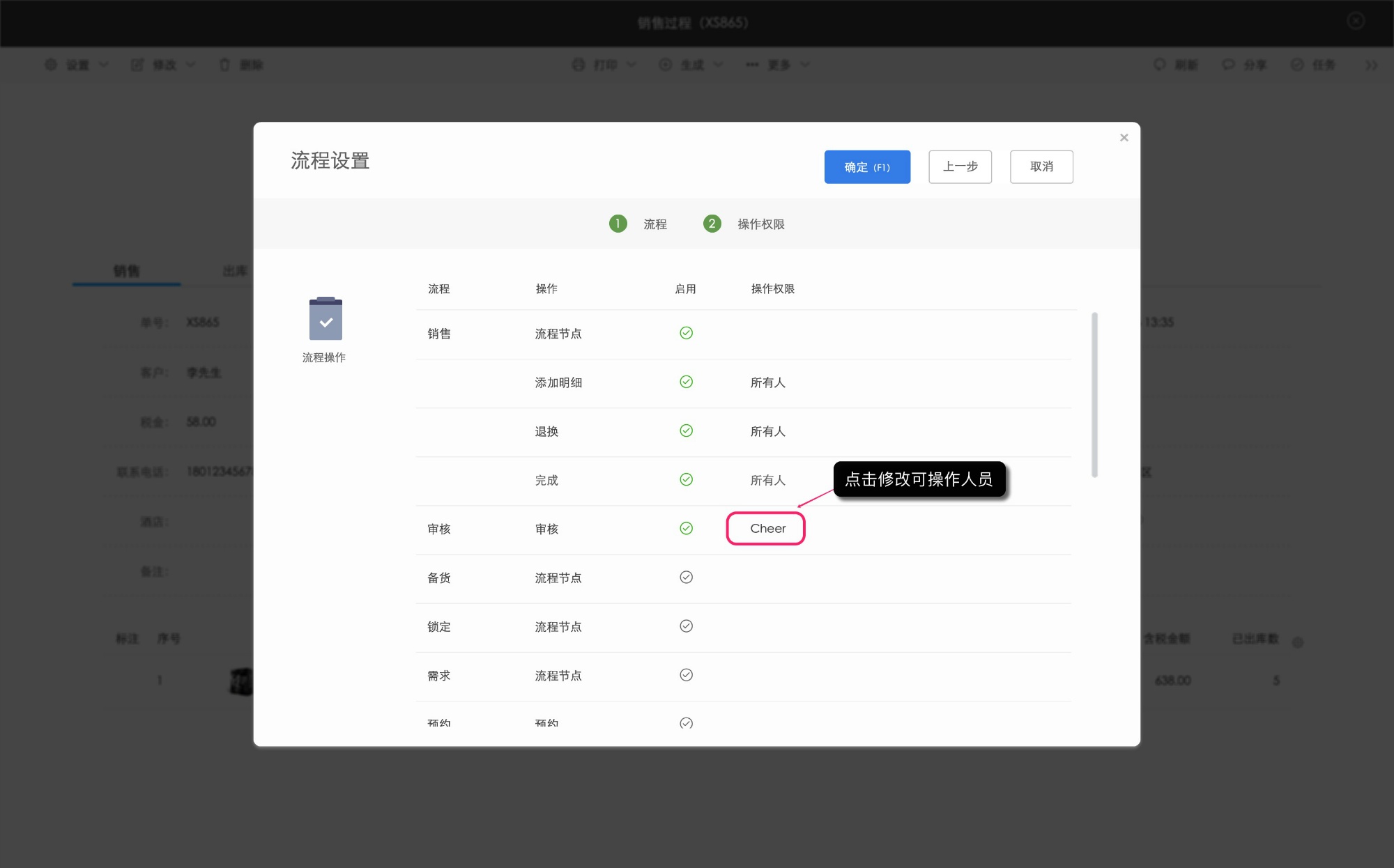Open the 分享 share chat icon
Screen dimensions: 1394x868
click(x=1227, y=64)
